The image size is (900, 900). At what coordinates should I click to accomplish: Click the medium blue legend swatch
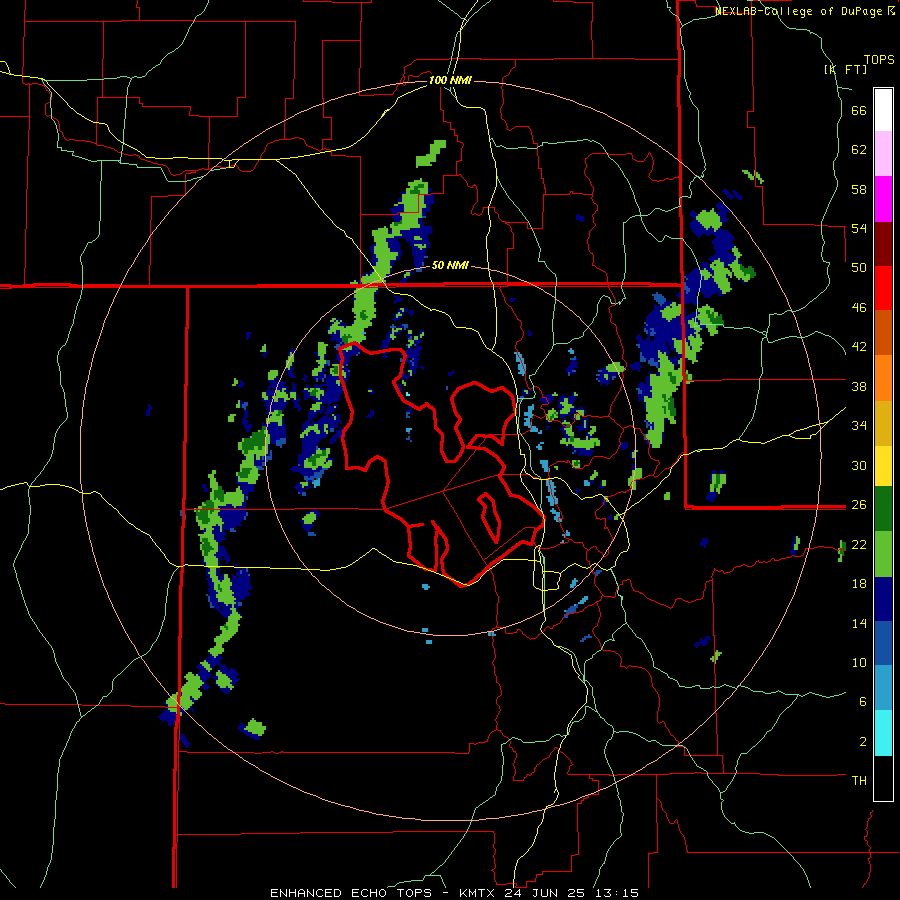coord(883,643)
